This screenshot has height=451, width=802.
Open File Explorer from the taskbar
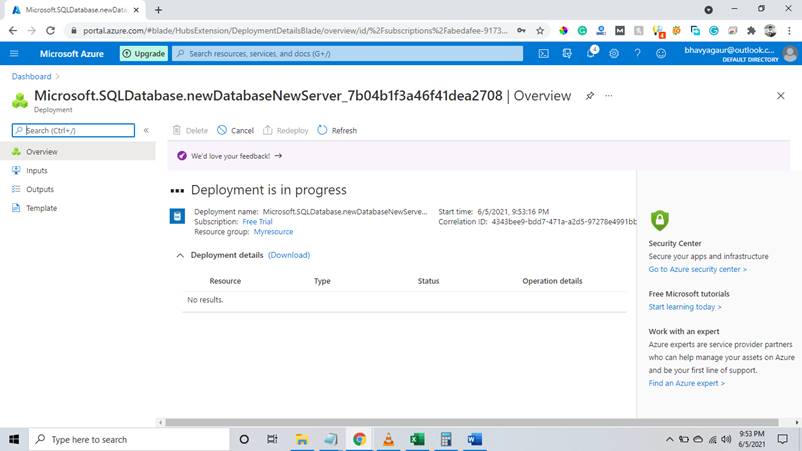click(302, 439)
